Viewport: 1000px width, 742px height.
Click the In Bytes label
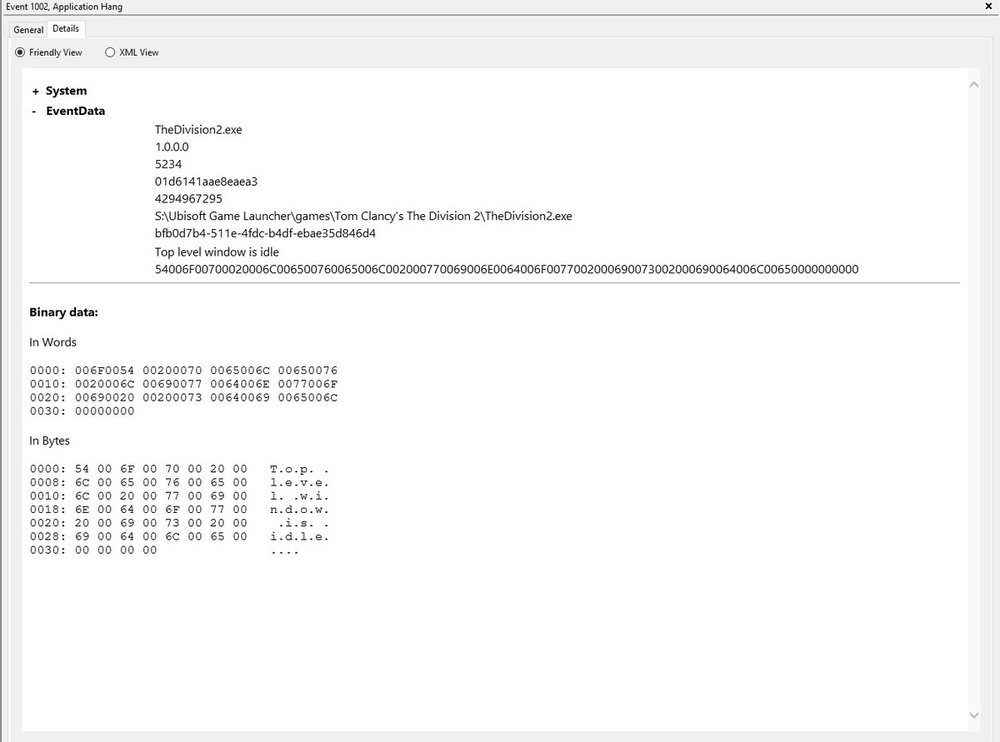pyautogui.click(x=49, y=441)
